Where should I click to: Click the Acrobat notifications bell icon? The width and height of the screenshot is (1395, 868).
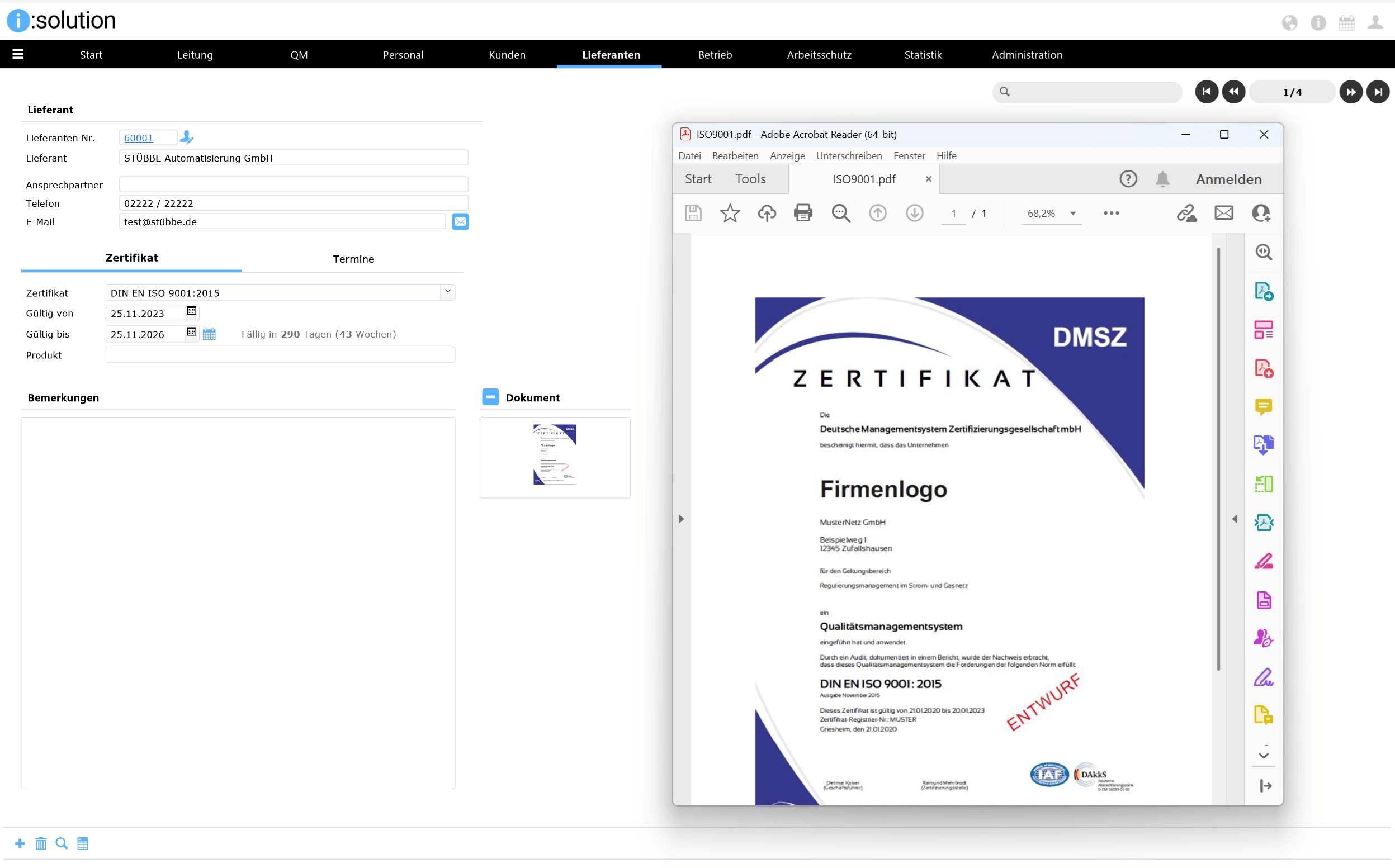point(1162,179)
